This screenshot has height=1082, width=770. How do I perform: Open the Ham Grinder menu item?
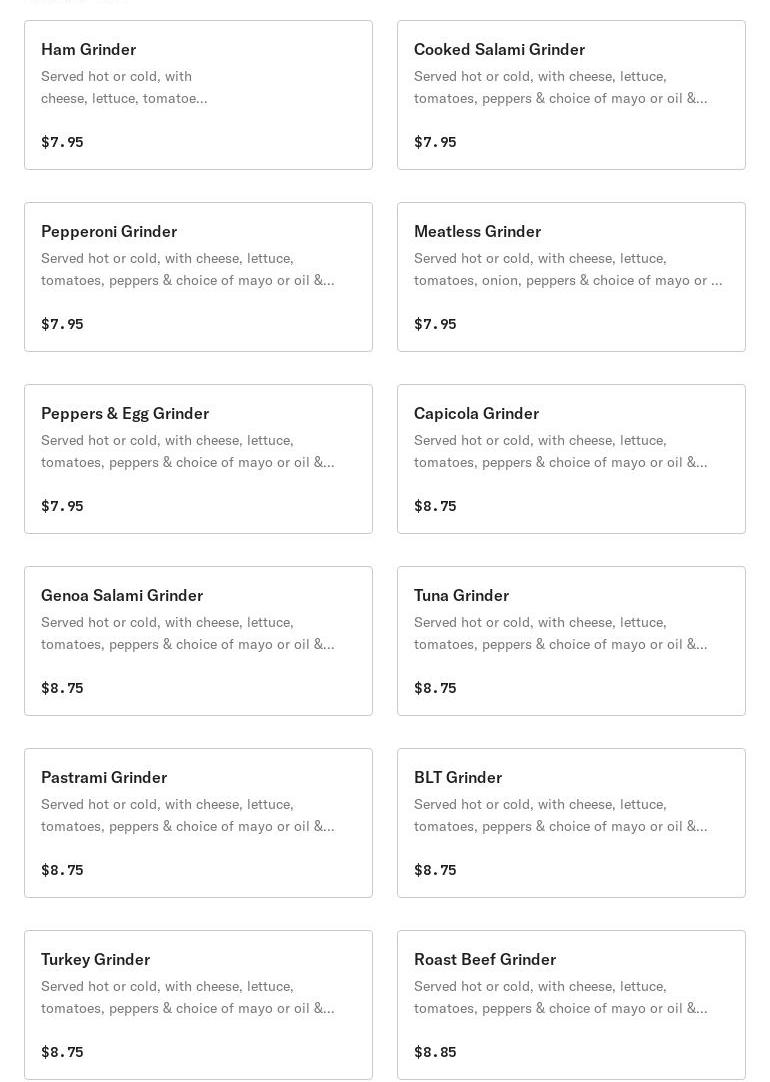coord(198,95)
